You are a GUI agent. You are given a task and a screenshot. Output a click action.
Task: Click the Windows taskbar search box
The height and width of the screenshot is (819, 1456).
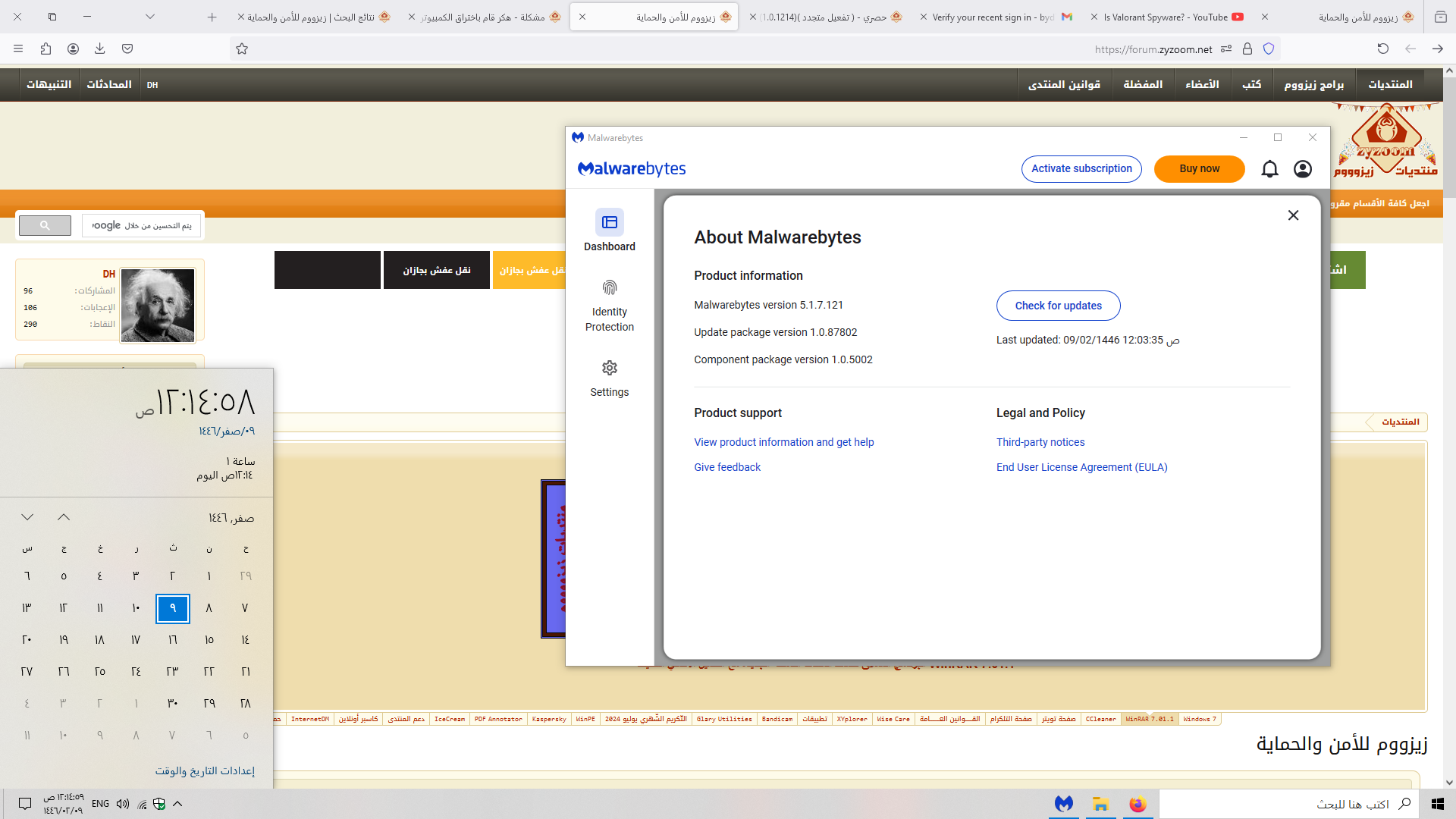[1289, 804]
